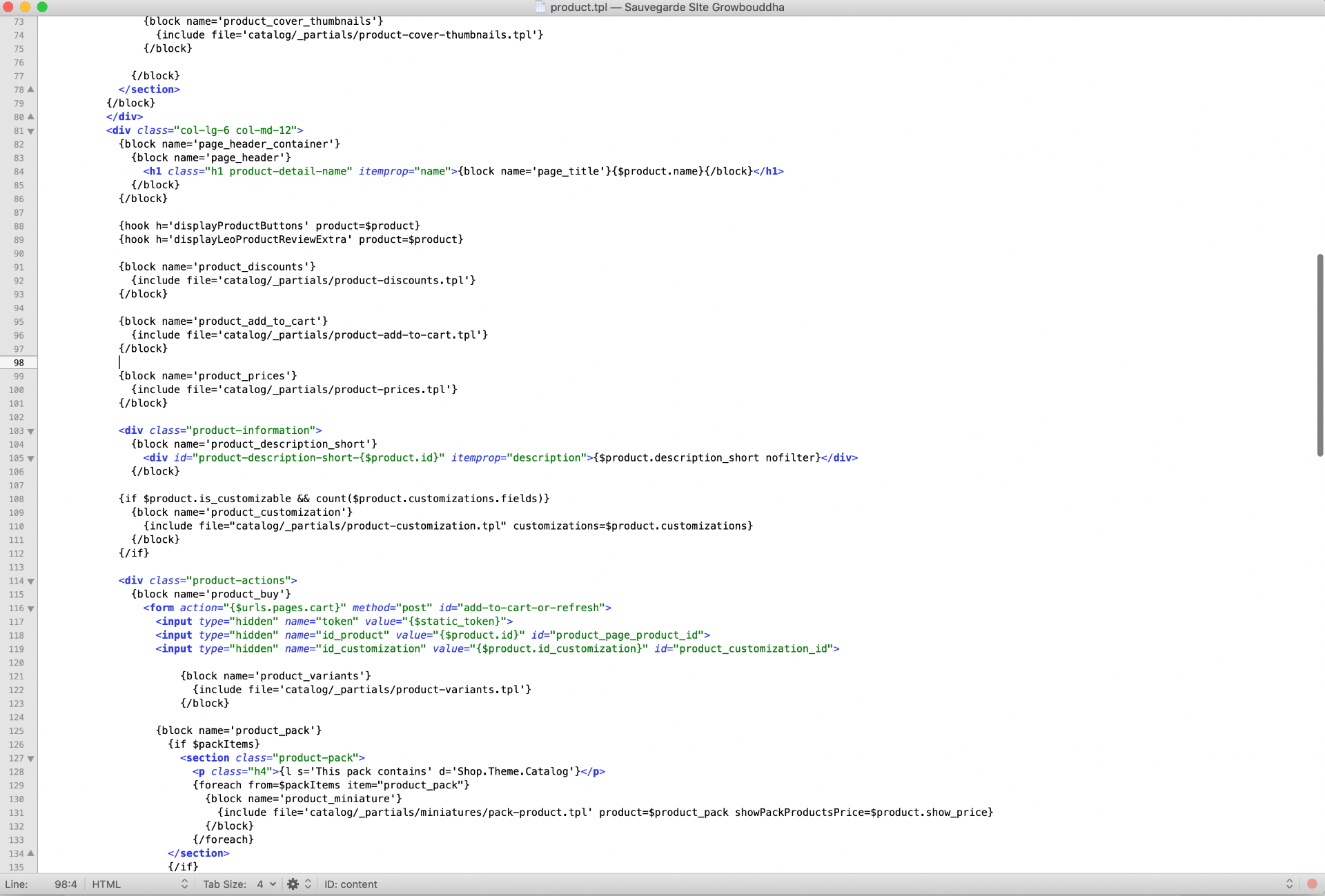Collapse the product-information div at line 103

(30, 431)
